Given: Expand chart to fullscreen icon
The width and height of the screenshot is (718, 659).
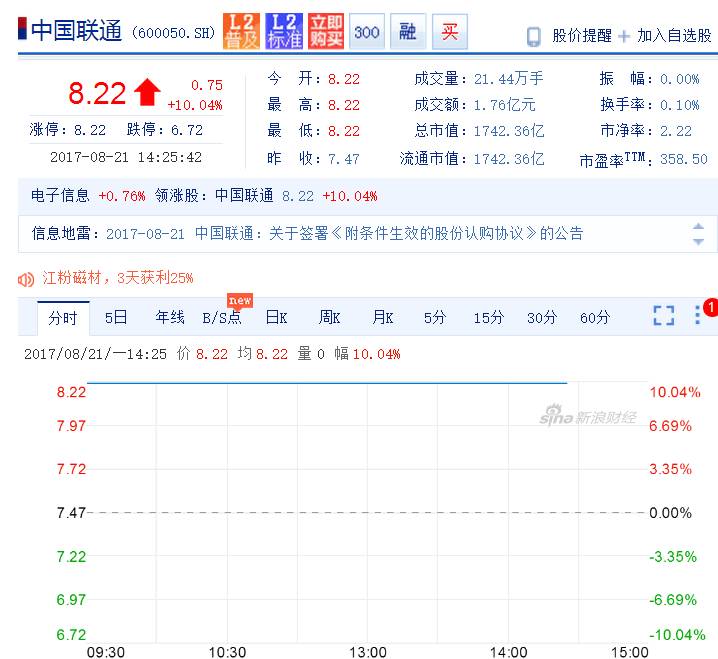Looking at the screenshot, I should pos(664,315).
